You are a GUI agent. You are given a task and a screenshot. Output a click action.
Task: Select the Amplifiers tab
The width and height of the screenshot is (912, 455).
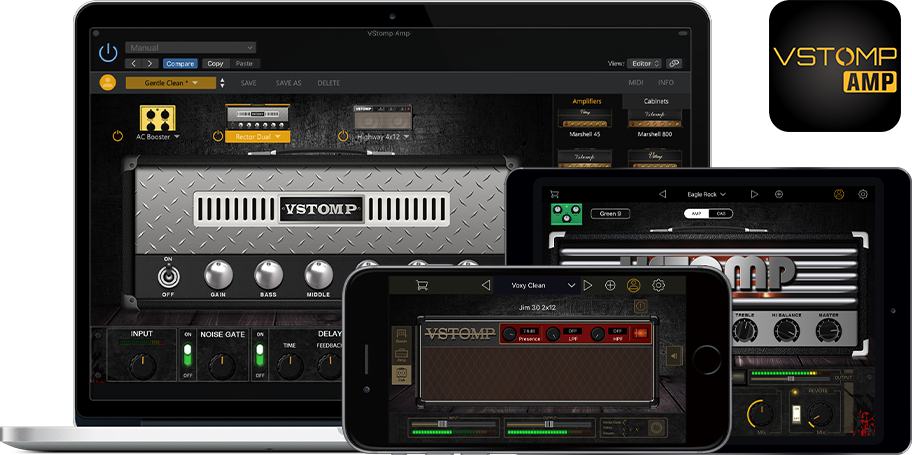[x=587, y=101]
